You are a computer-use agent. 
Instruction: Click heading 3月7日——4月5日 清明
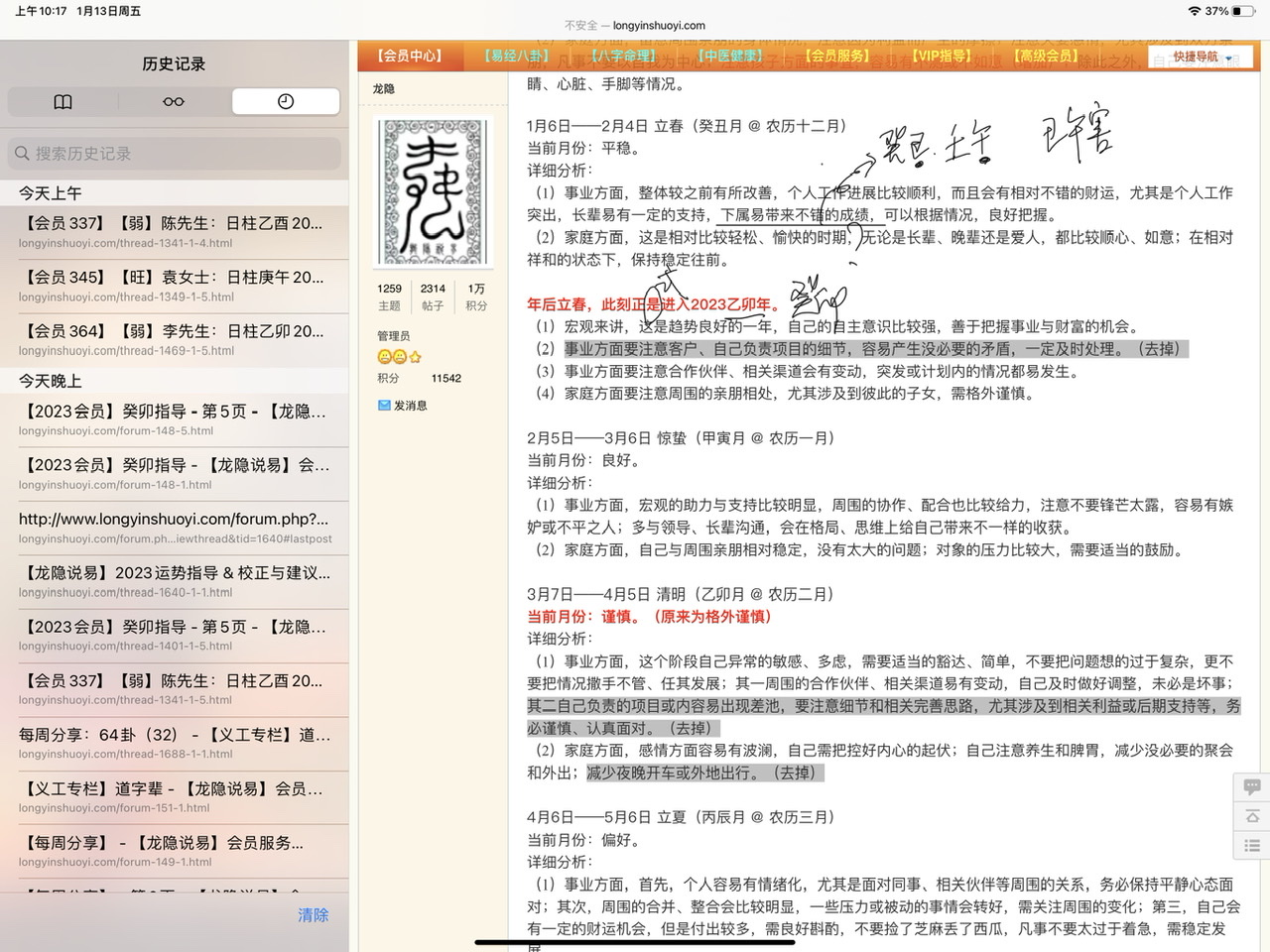[681, 594]
